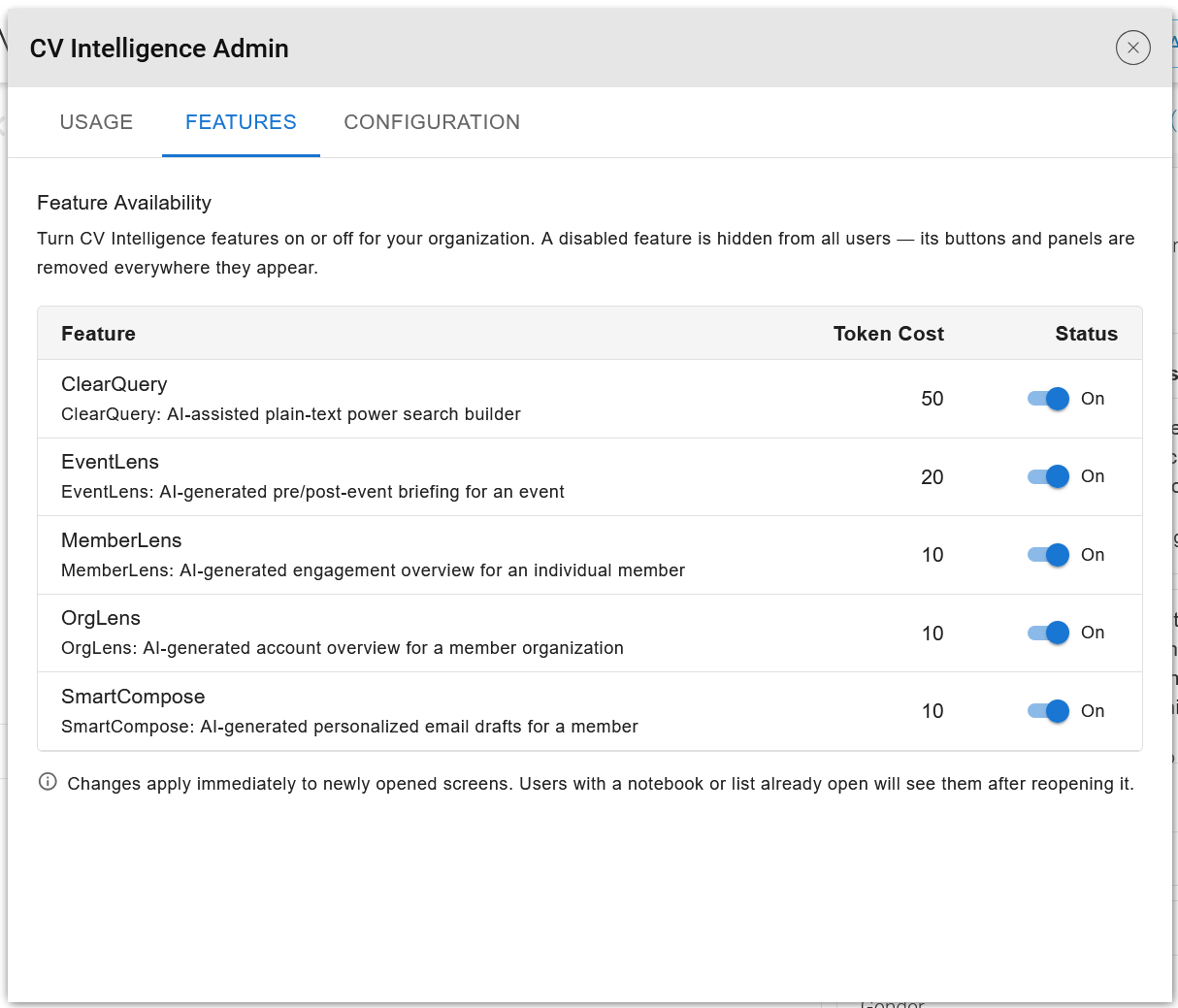Switch off the OrgLens feature

(1048, 633)
